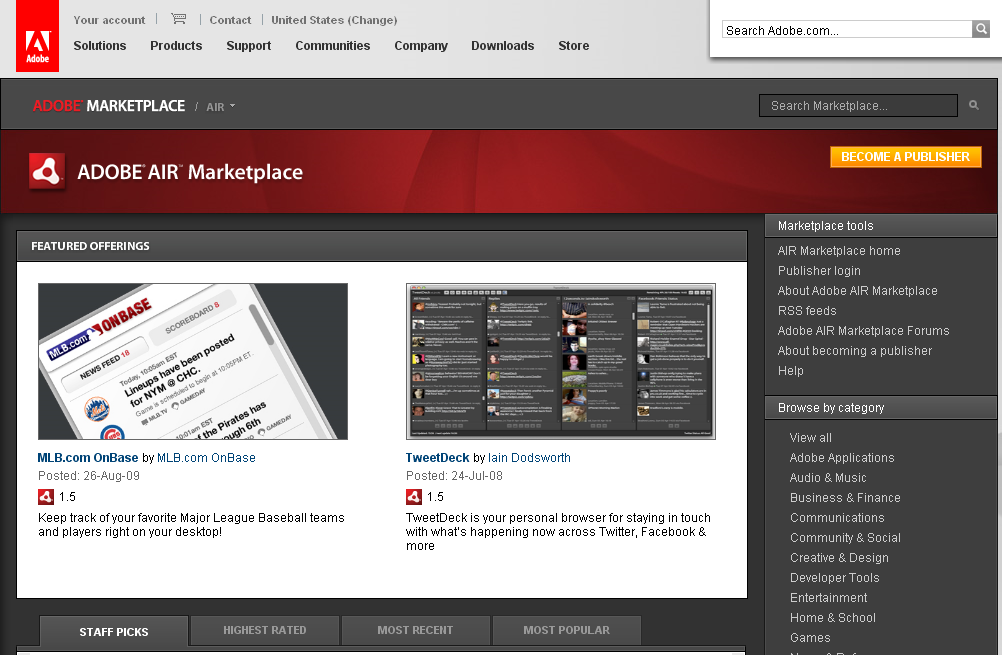Click the Adobe AIR logo in banner
The height and width of the screenshot is (655, 1002).
[47, 171]
